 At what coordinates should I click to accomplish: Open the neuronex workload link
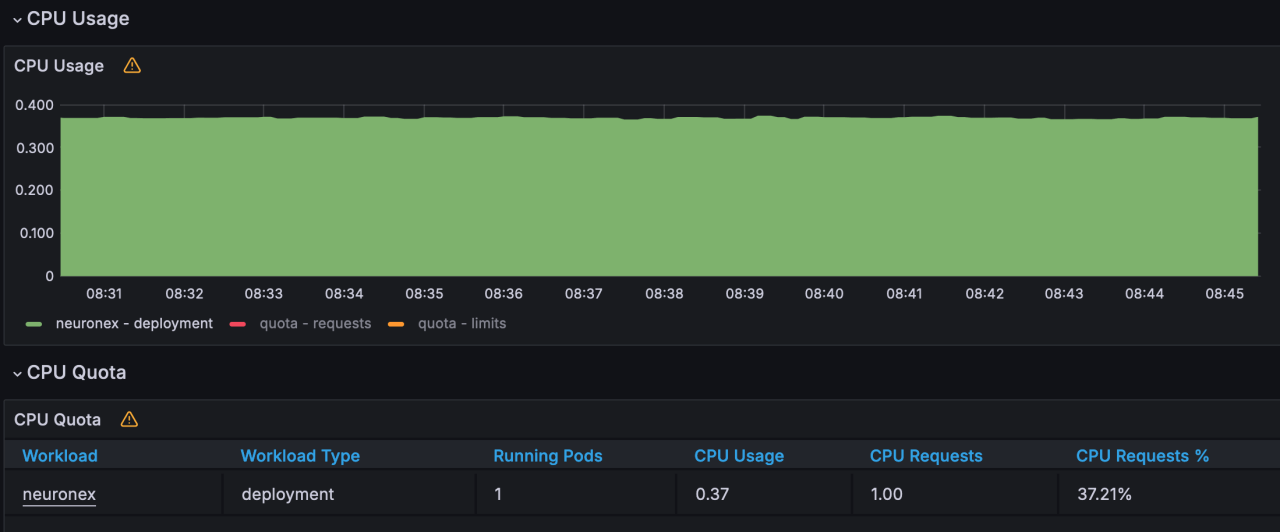click(59, 494)
